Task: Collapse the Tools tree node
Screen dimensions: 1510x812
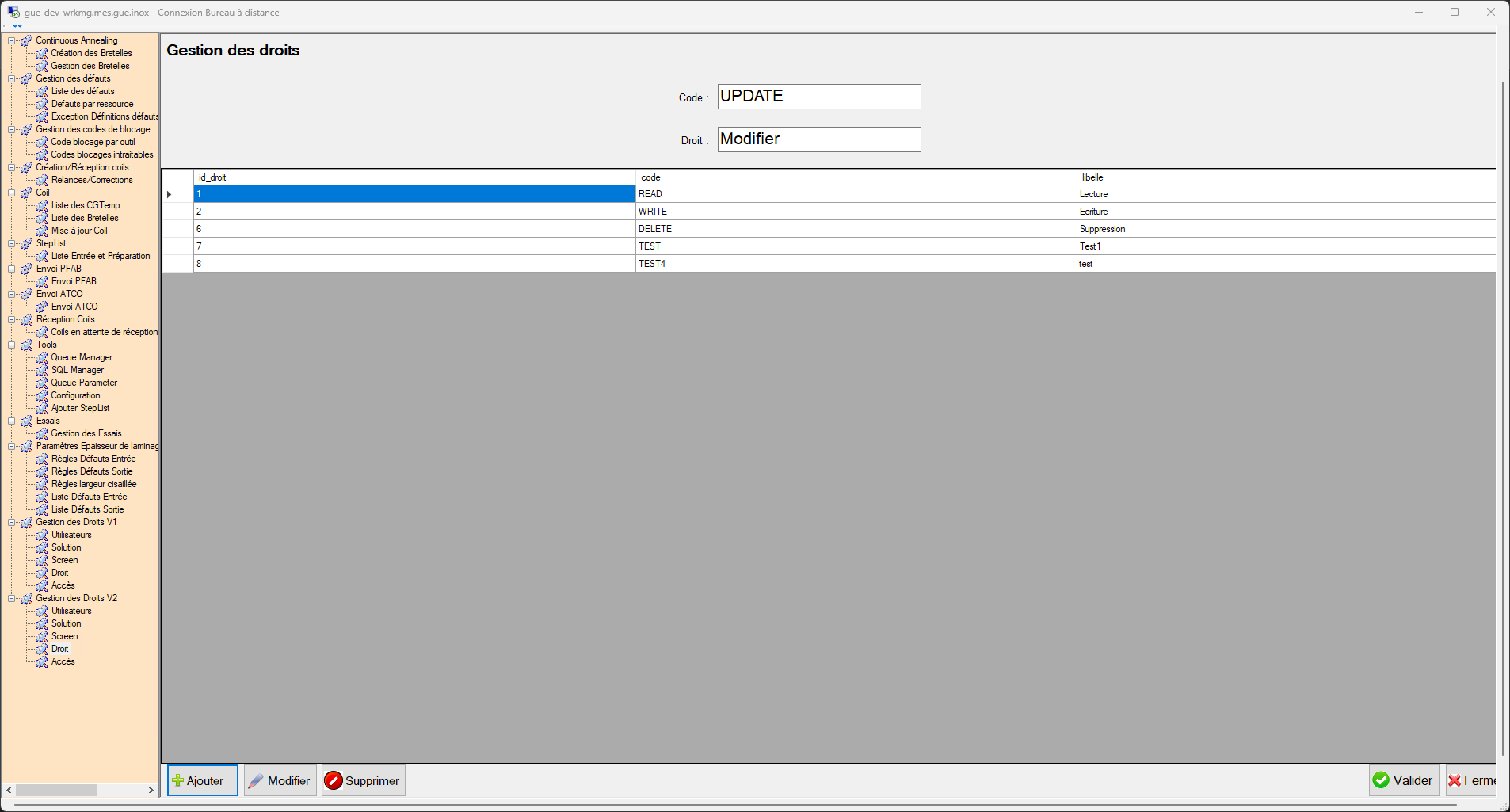Action: point(12,345)
